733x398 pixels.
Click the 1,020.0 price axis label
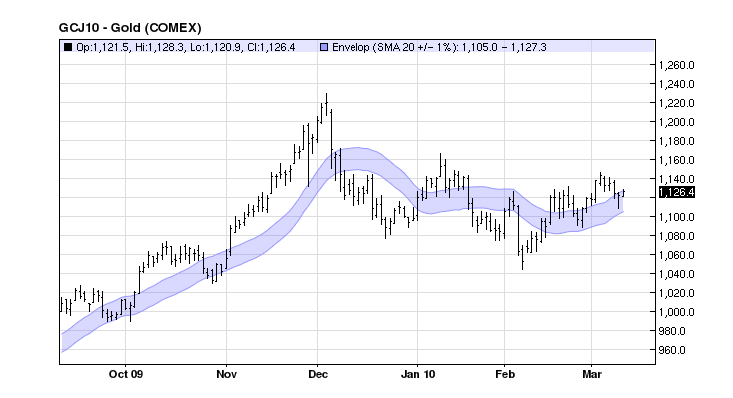coord(676,293)
